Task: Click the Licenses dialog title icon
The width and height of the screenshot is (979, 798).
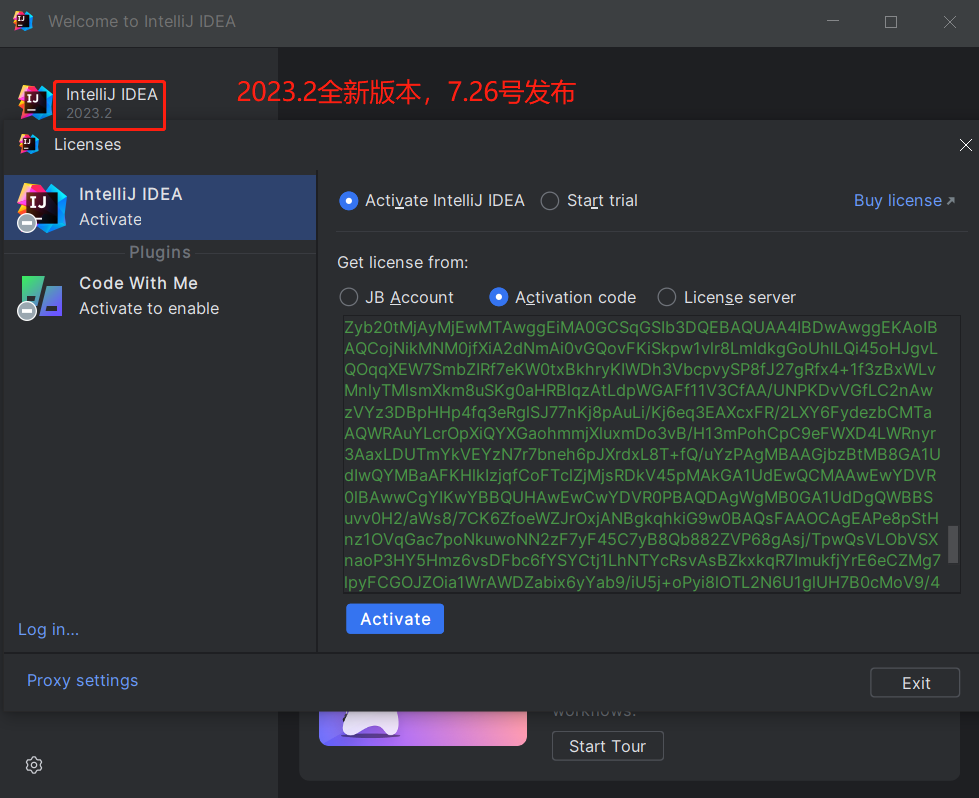Action: [x=29, y=144]
